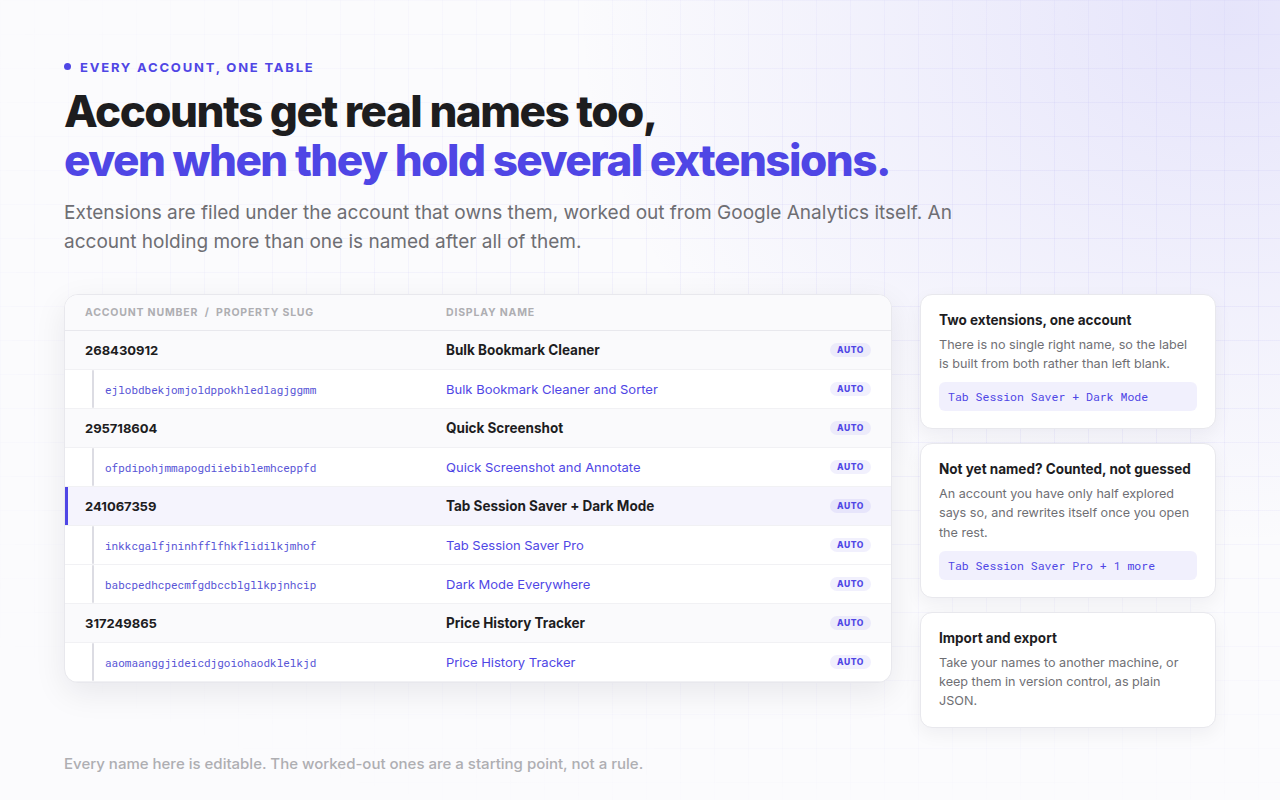This screenshot has width=1280, height=800.
Task: Click the Two extensions, one account card title
Action: click(x=1035, y=320)
